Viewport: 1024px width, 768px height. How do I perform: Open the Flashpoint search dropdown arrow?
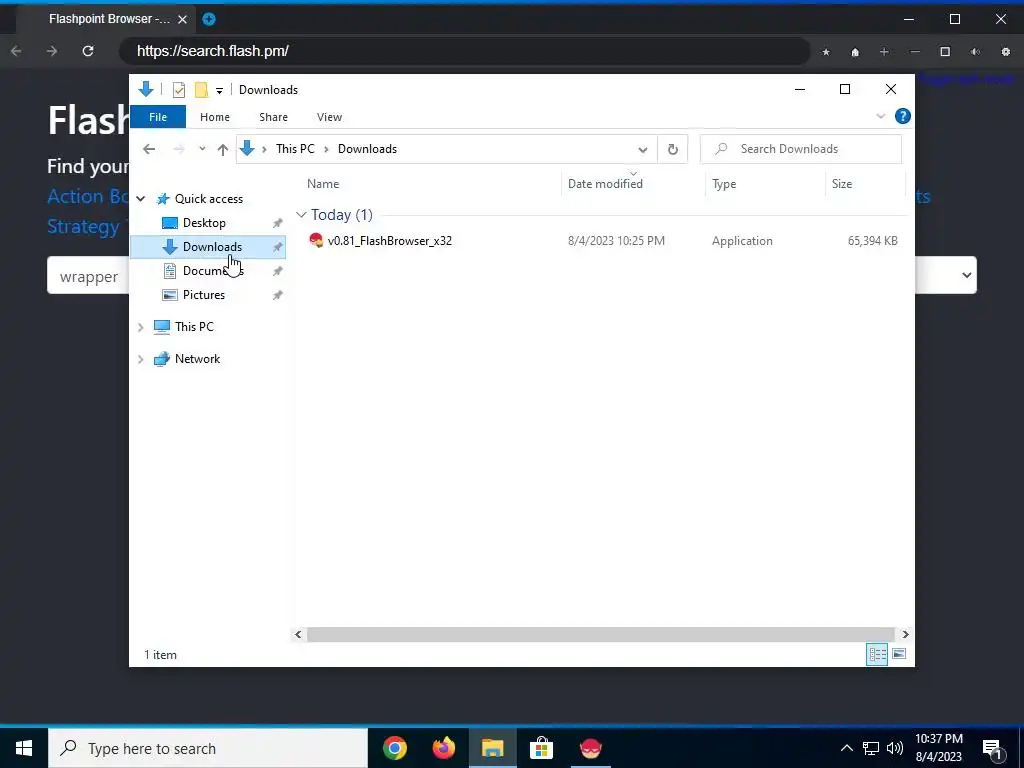point(967,276)
